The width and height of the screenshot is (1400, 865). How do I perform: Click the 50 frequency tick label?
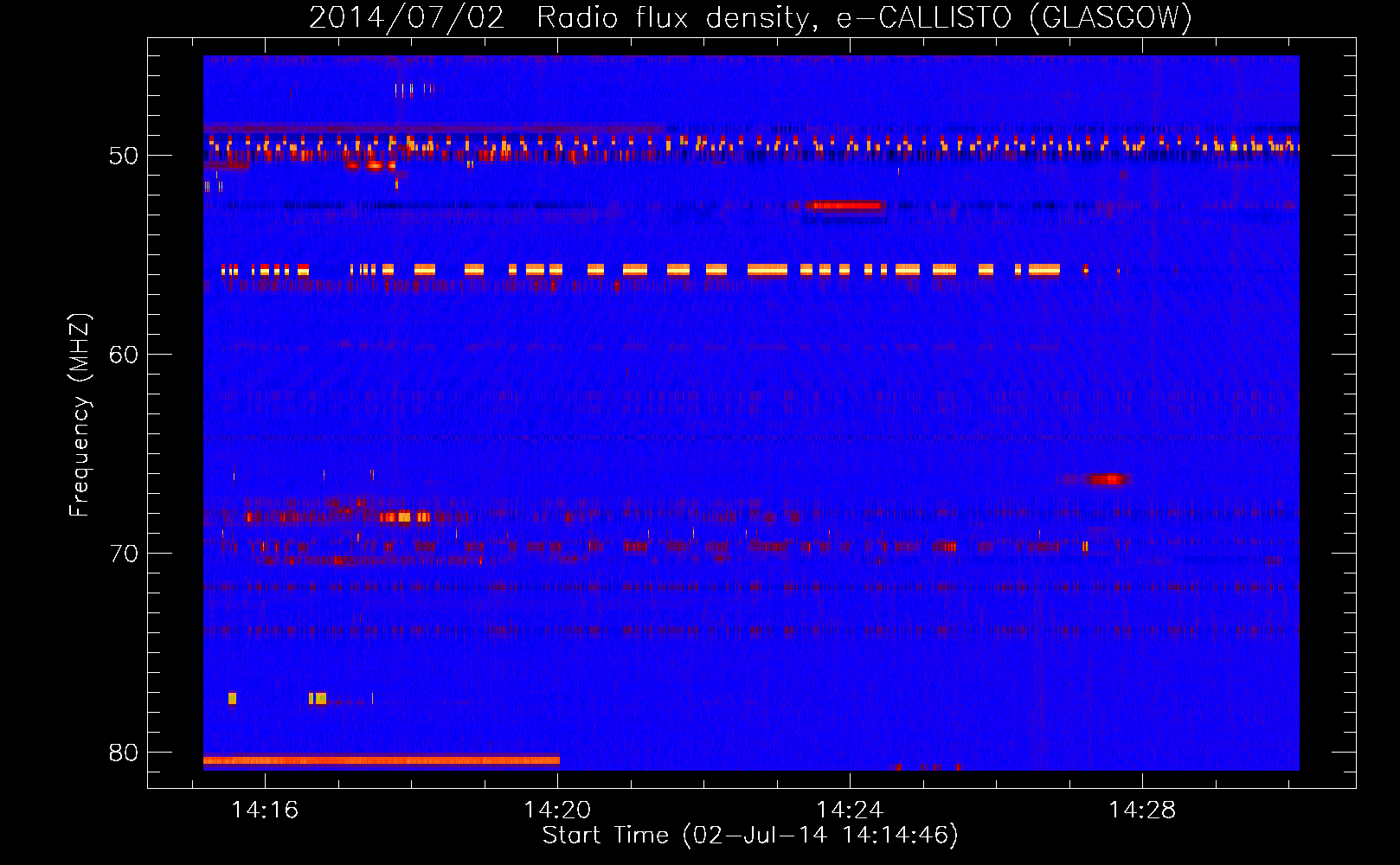[124, 156]
